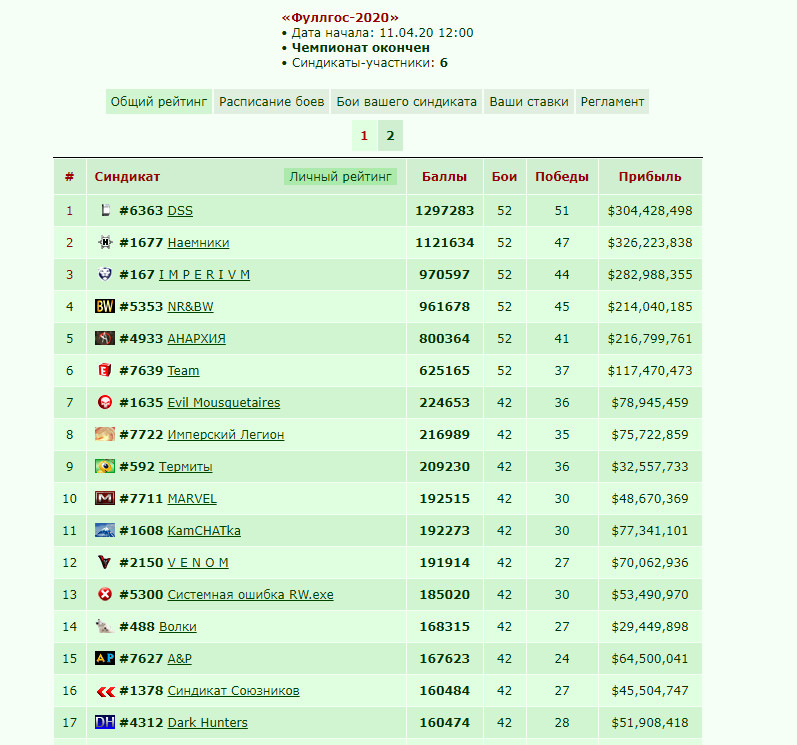The image size is (797, 745).
Task: Open the Расписание боев tab
Action: click(x=271, y=102)
